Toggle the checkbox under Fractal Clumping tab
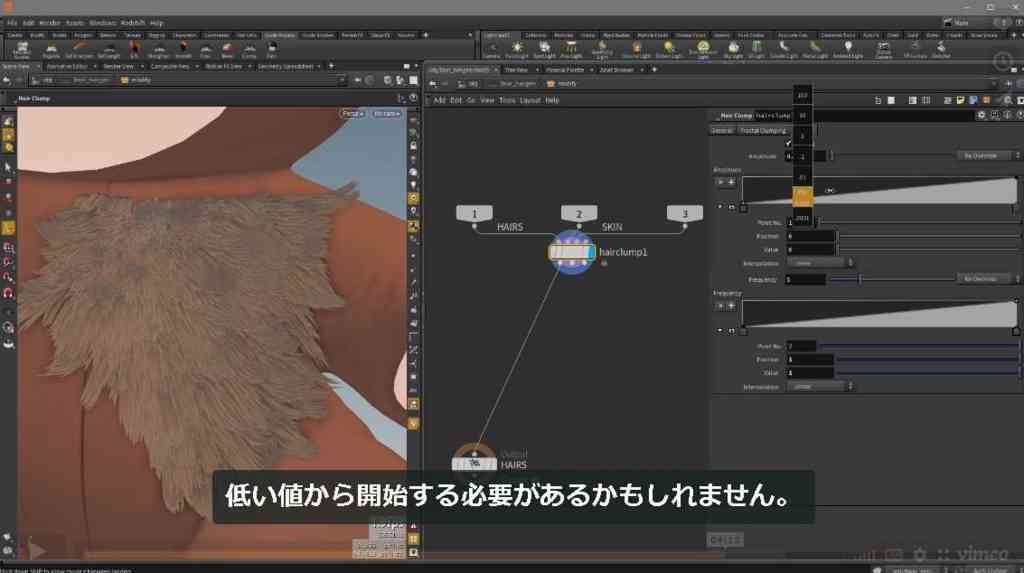This screenshot has width=1024, height=573. [788, 143]
